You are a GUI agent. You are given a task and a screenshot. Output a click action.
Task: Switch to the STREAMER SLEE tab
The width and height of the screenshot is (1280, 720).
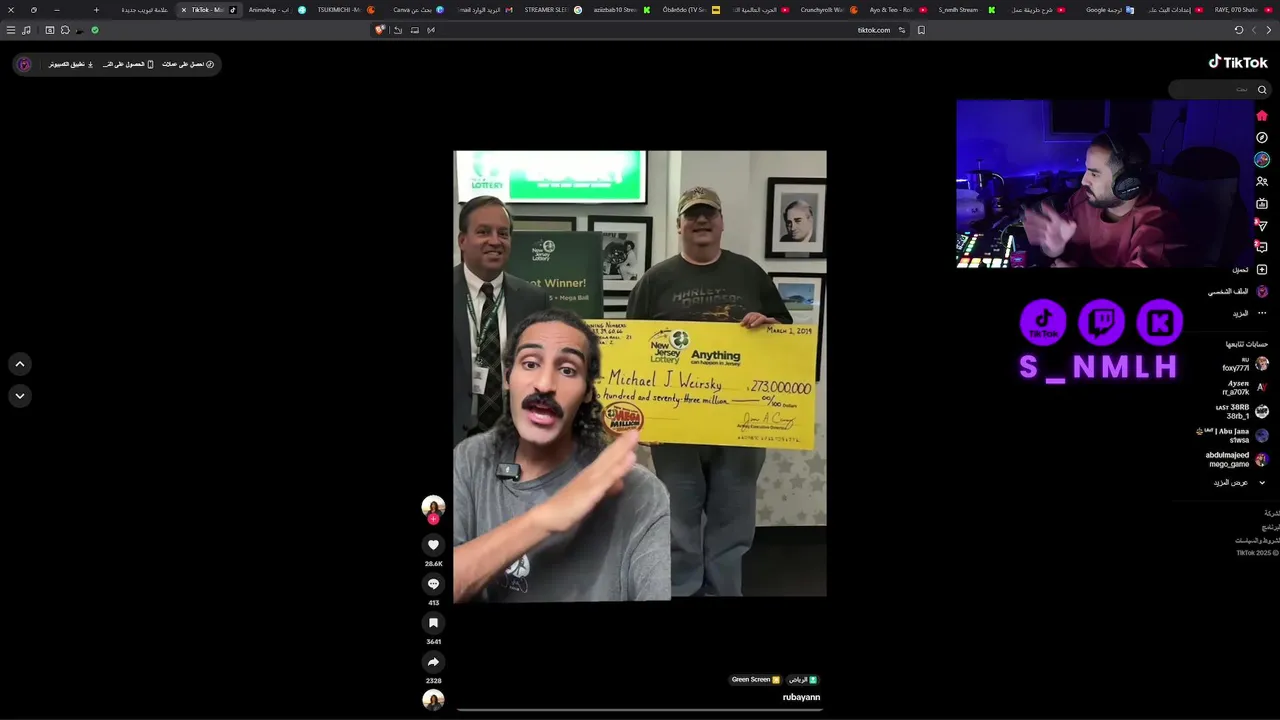click(552, 10)
